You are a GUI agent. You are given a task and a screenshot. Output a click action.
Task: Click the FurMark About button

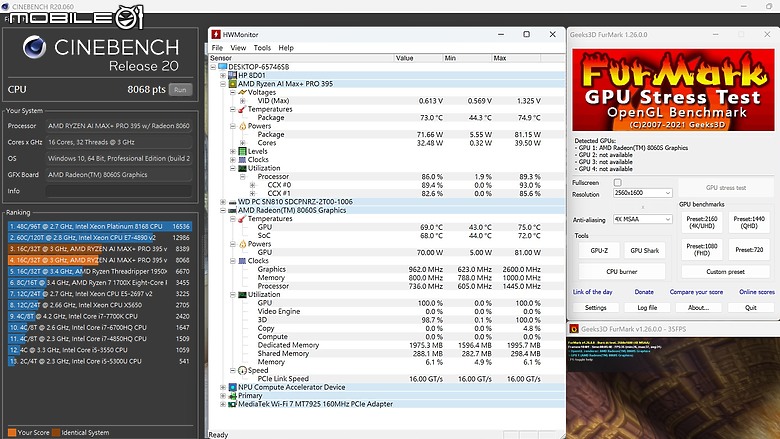pyautogui.click(x=698, y=308)
